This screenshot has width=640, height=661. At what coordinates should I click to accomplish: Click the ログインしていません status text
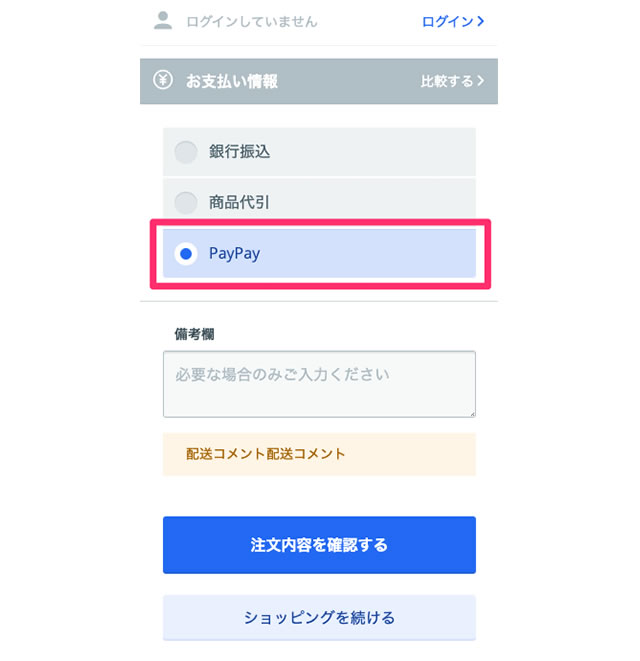tap(251, 21)
